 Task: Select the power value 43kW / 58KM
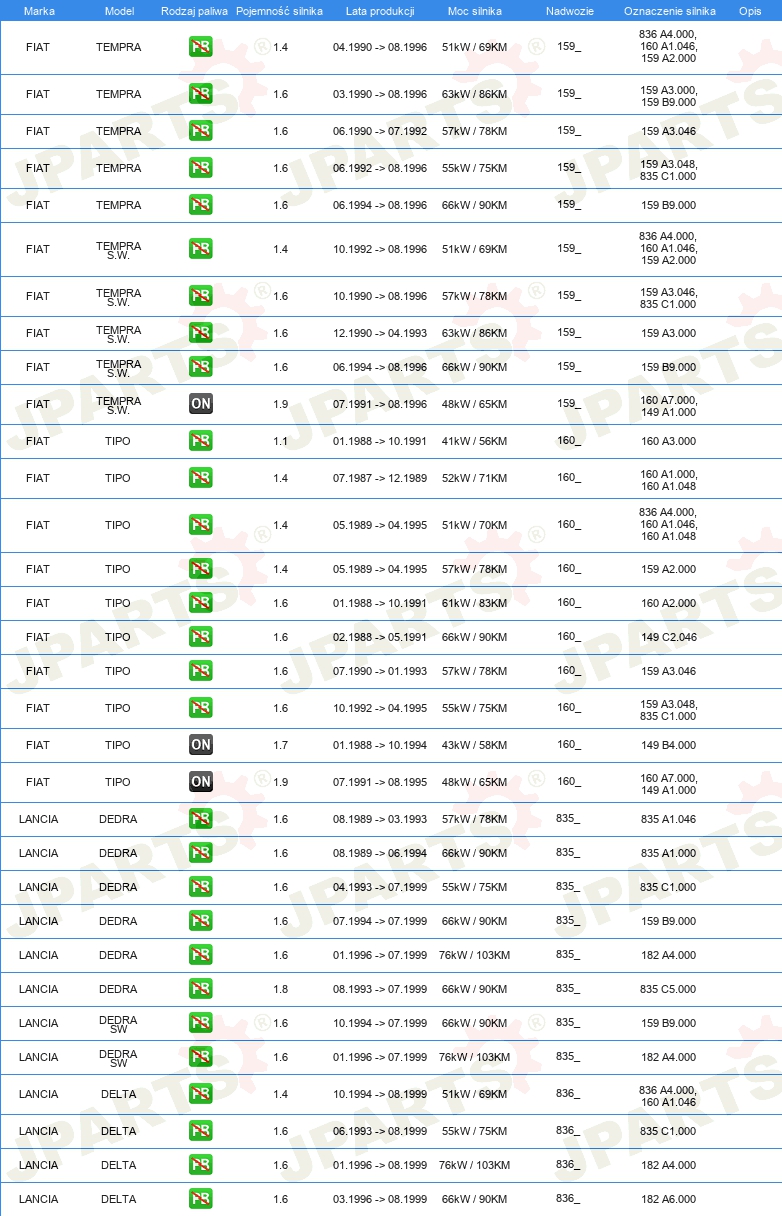(x=474, y=745)
